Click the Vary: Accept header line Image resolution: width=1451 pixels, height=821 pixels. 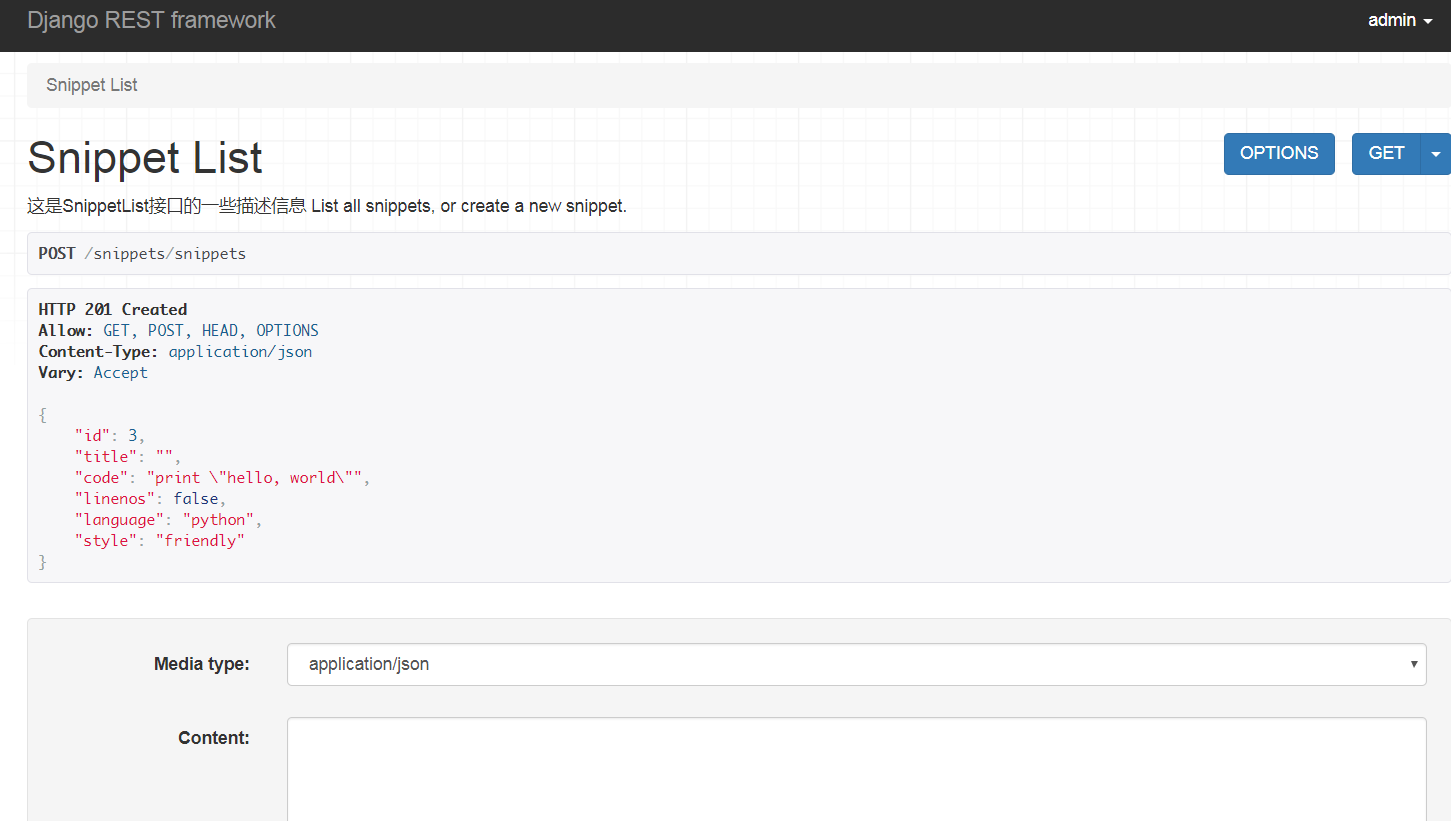point(93,372)
